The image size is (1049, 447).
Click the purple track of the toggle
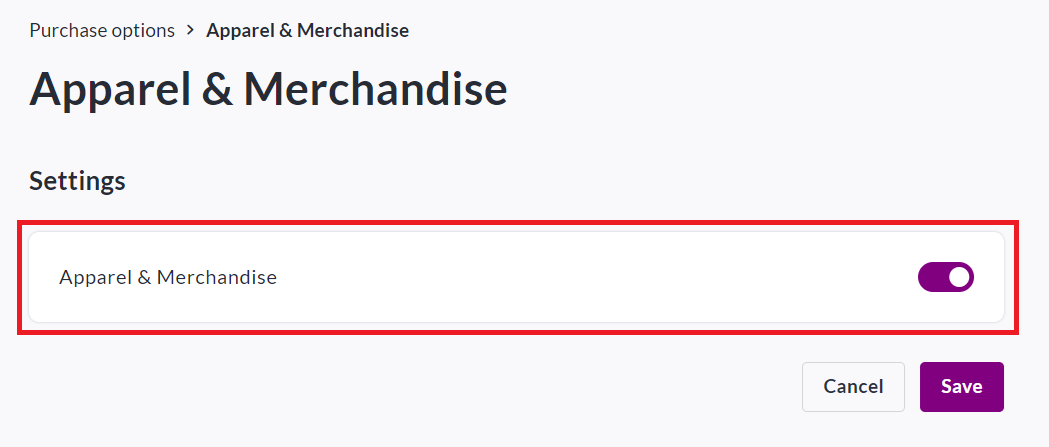(x=932, y=277)
